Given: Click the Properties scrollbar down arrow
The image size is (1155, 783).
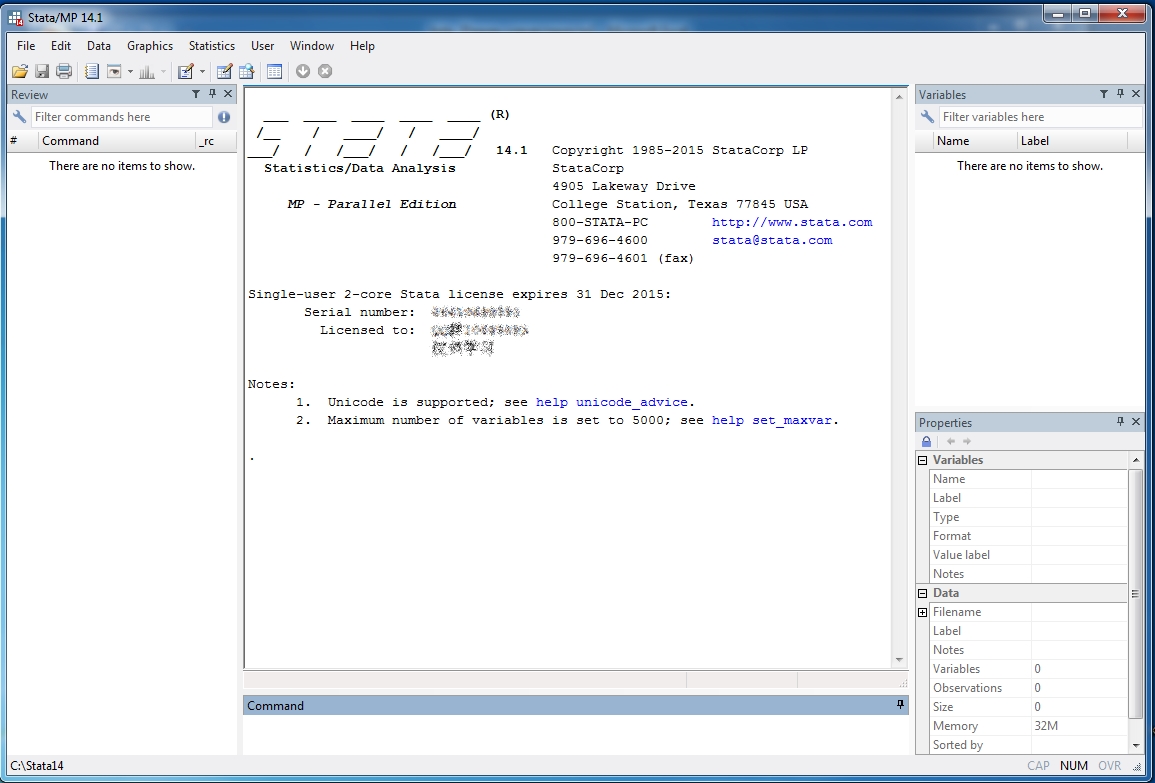Looking at the screenshot, I should pyautogui.click(x=1136, y=745).
